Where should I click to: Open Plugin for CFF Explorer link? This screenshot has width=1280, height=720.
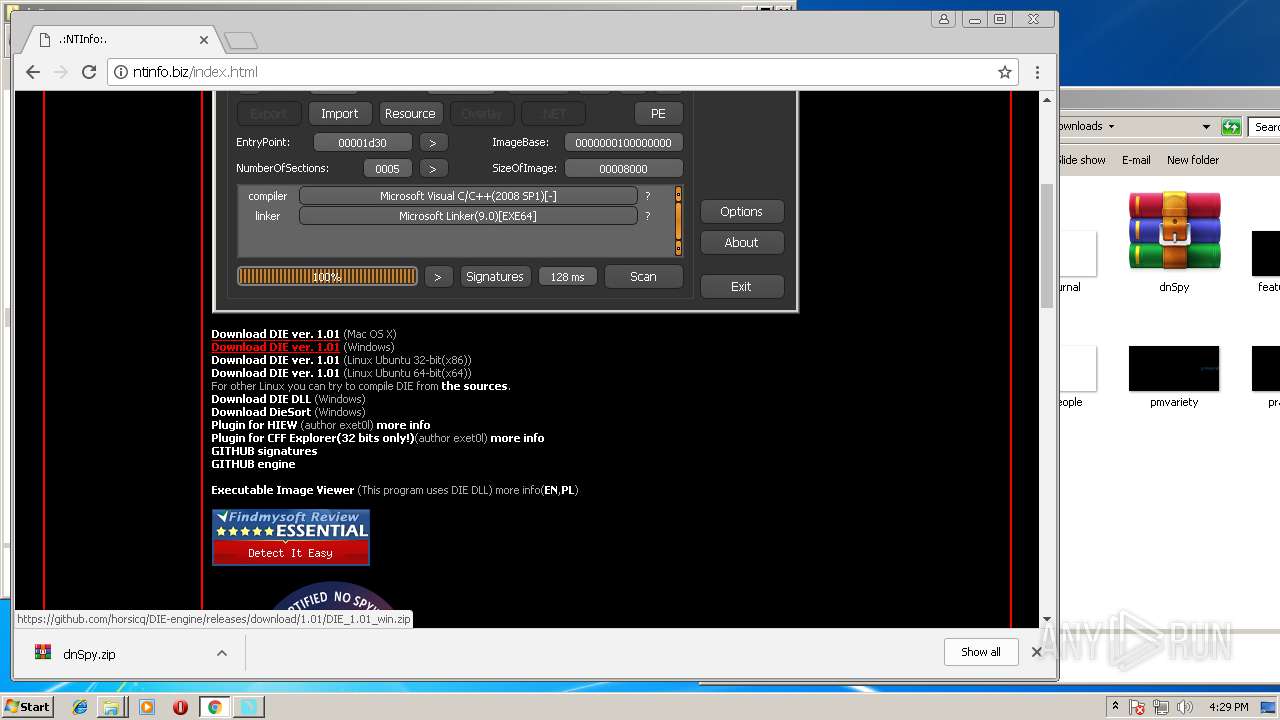tap(312, 438)
